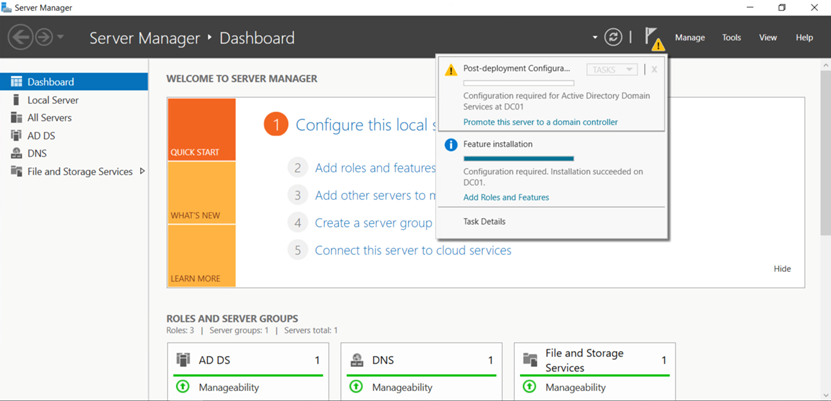Screen dimensions: 831x401
Task: Click the vertical scrollbar thumb
Action: pos(826,151)
